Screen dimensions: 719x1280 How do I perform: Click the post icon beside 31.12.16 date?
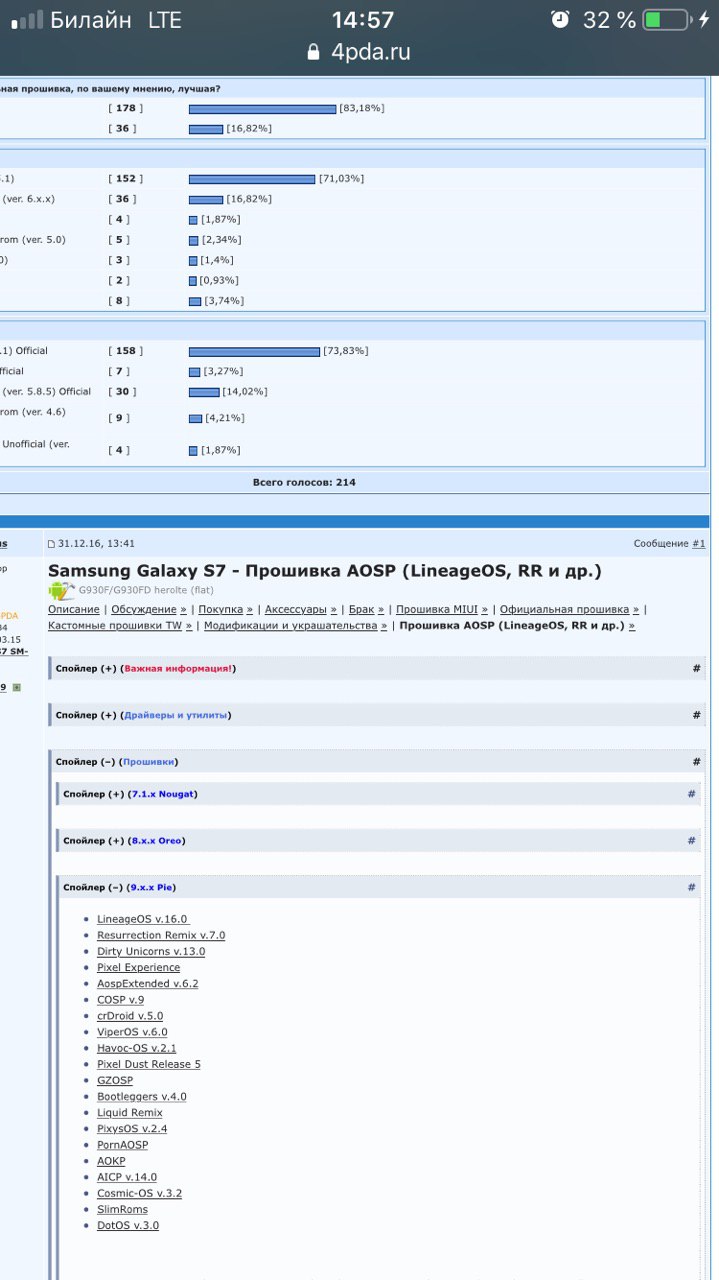pyautogui.click(x=52, y=544)
